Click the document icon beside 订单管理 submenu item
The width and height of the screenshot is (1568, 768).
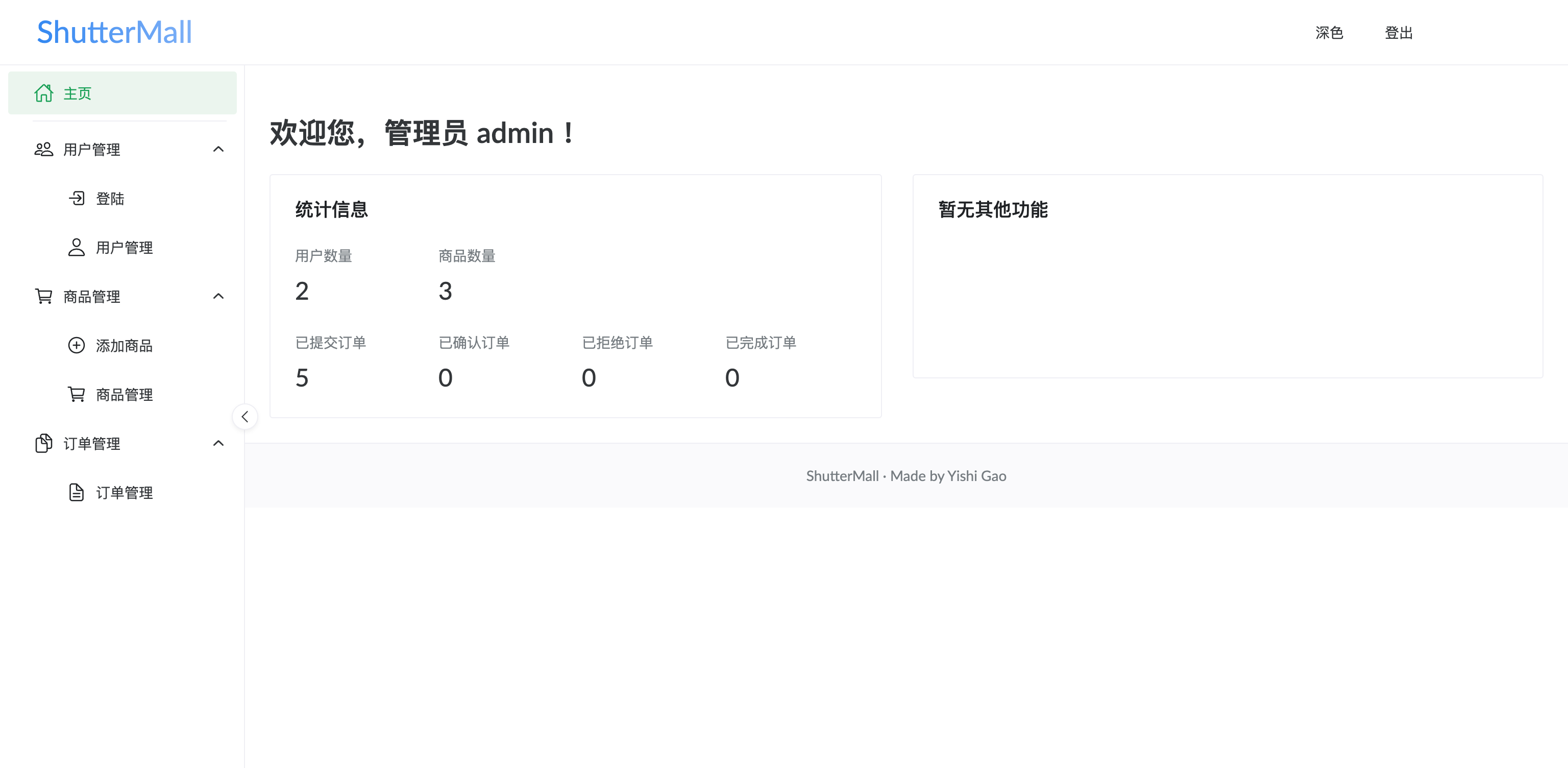76,492
